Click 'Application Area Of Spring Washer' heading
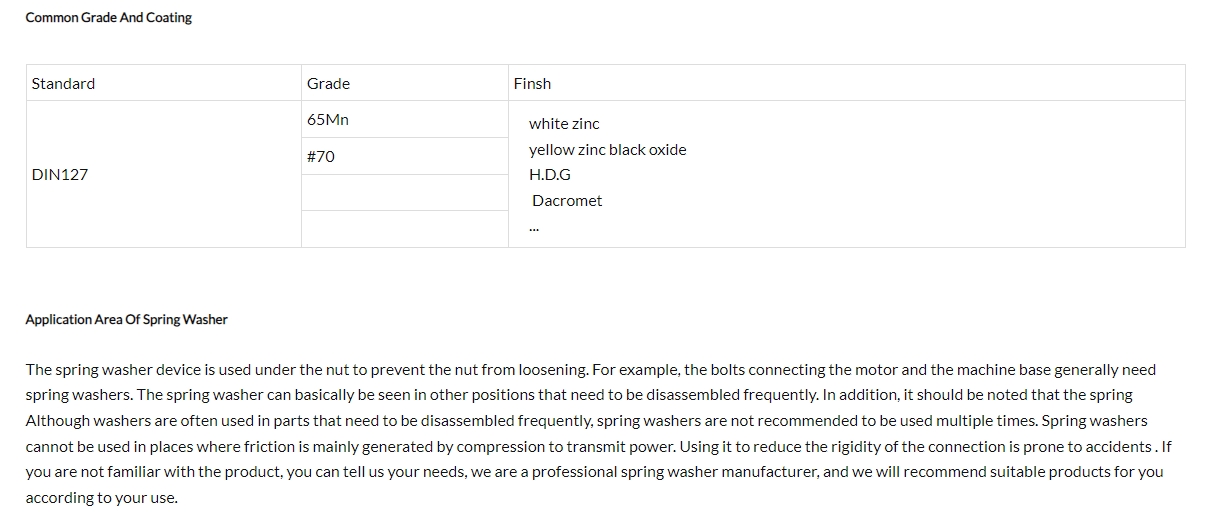Viewport: 1224px width, 519px height. tap(126, 320)
